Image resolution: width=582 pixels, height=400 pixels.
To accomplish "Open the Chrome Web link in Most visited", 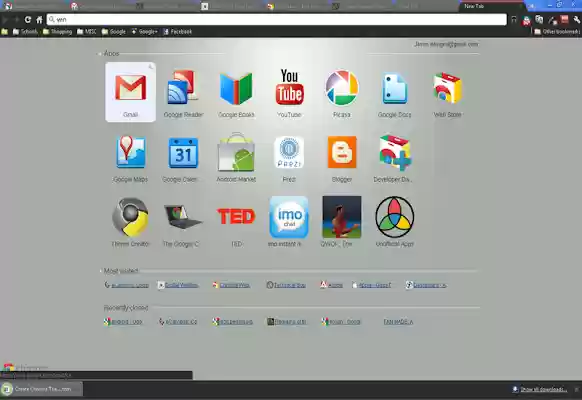I will [231, 285].
